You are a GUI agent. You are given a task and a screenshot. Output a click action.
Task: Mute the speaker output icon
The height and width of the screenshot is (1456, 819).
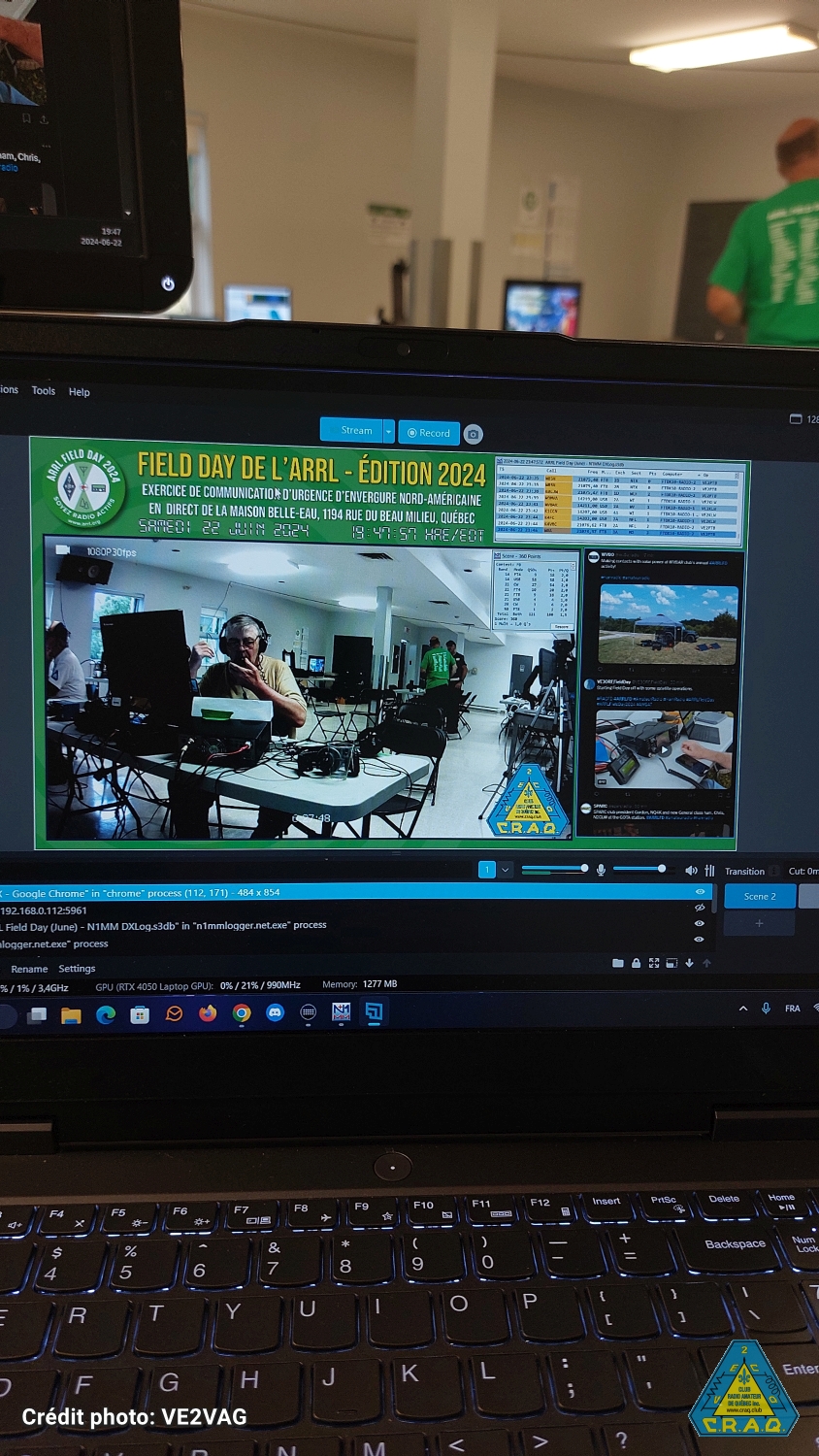click(x=691, y=871)
